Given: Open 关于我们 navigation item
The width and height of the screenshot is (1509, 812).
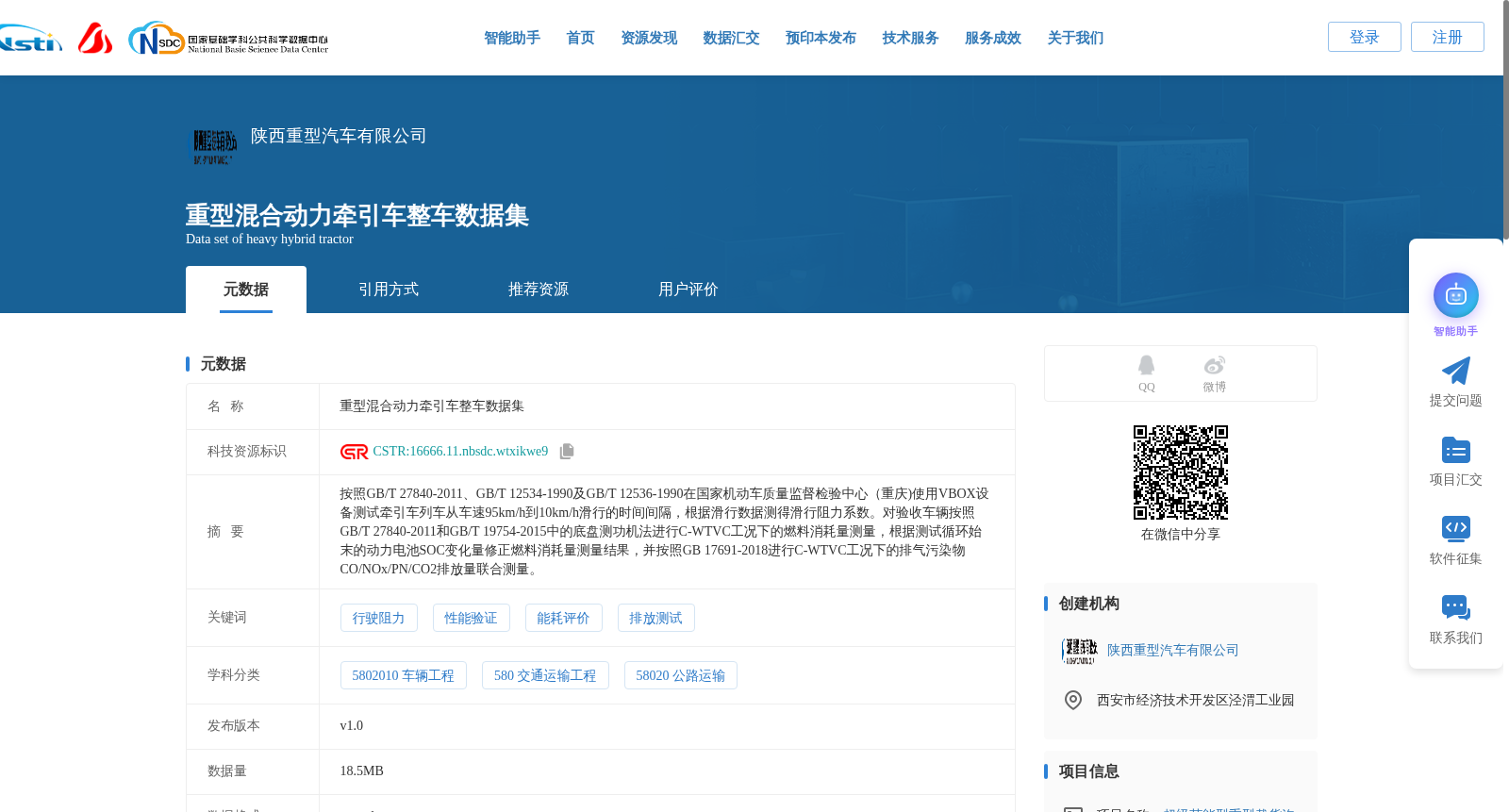Looking at the screenshot, I should tap(1075, 38).
